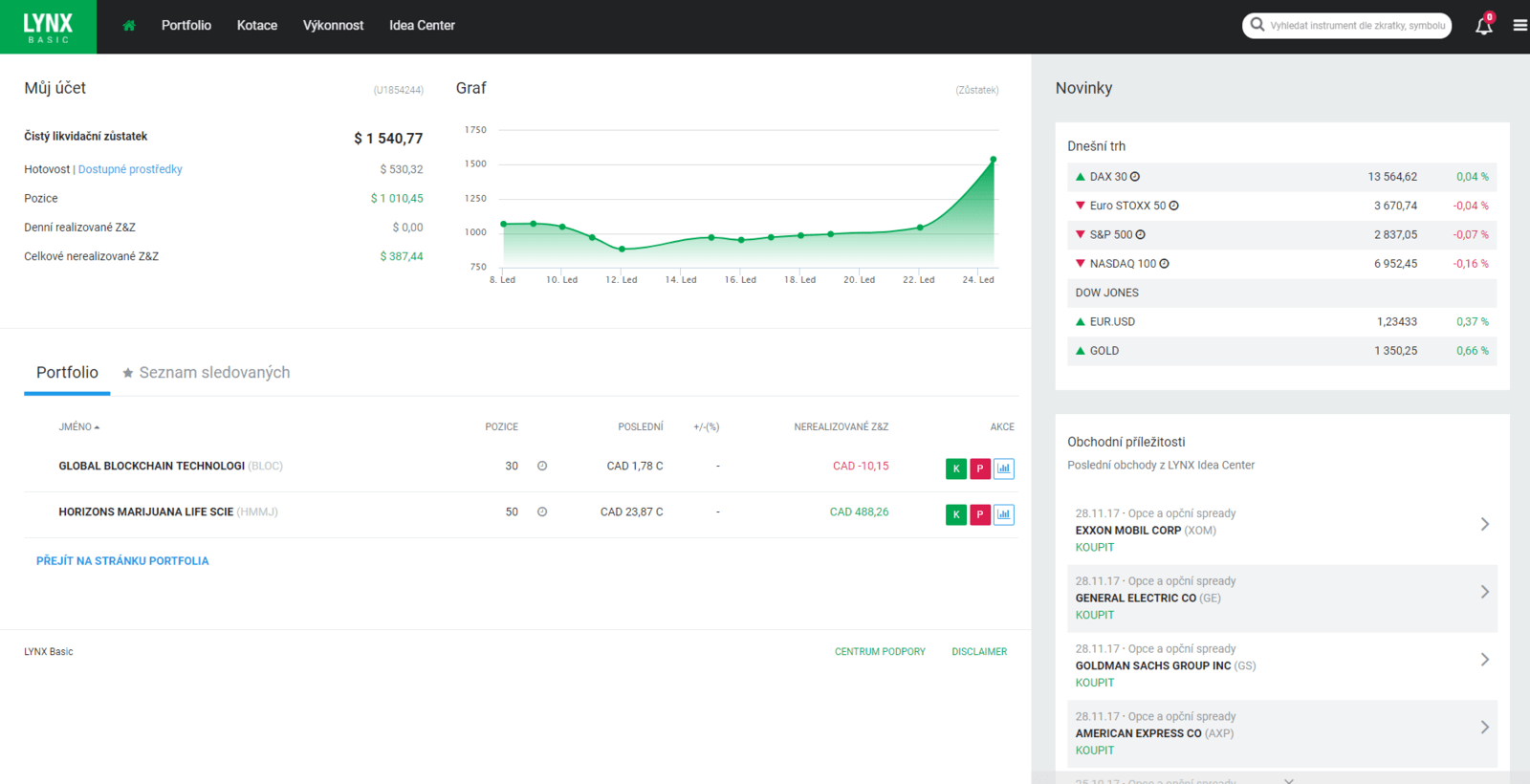This screenshot has height=784, width=1530.
Task: Select HORIZONS MARIJUANA LIFE SCIE row name
Action: coord(146,512)
